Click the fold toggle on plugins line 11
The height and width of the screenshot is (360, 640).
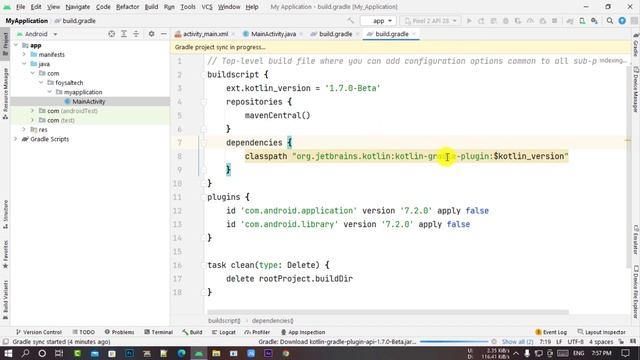click(x=203, y=197)
